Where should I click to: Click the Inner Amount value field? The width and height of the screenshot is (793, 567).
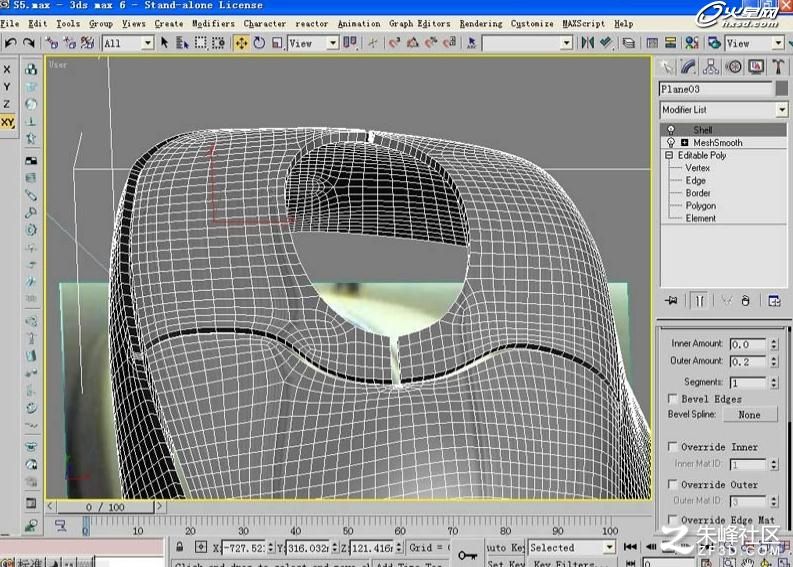(x=748, y=344)
